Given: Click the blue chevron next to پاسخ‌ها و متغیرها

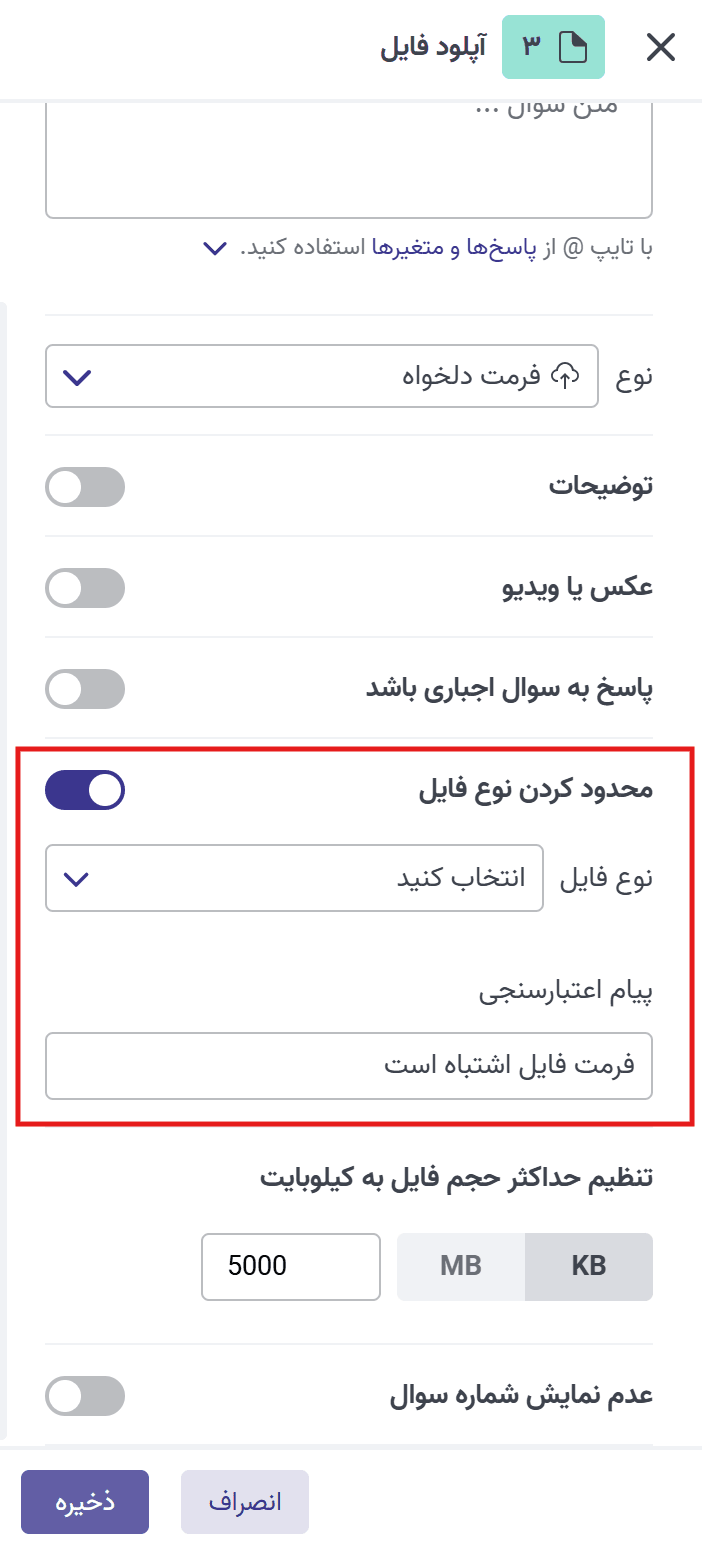Looking at the screenshot, I should [213, 248].
